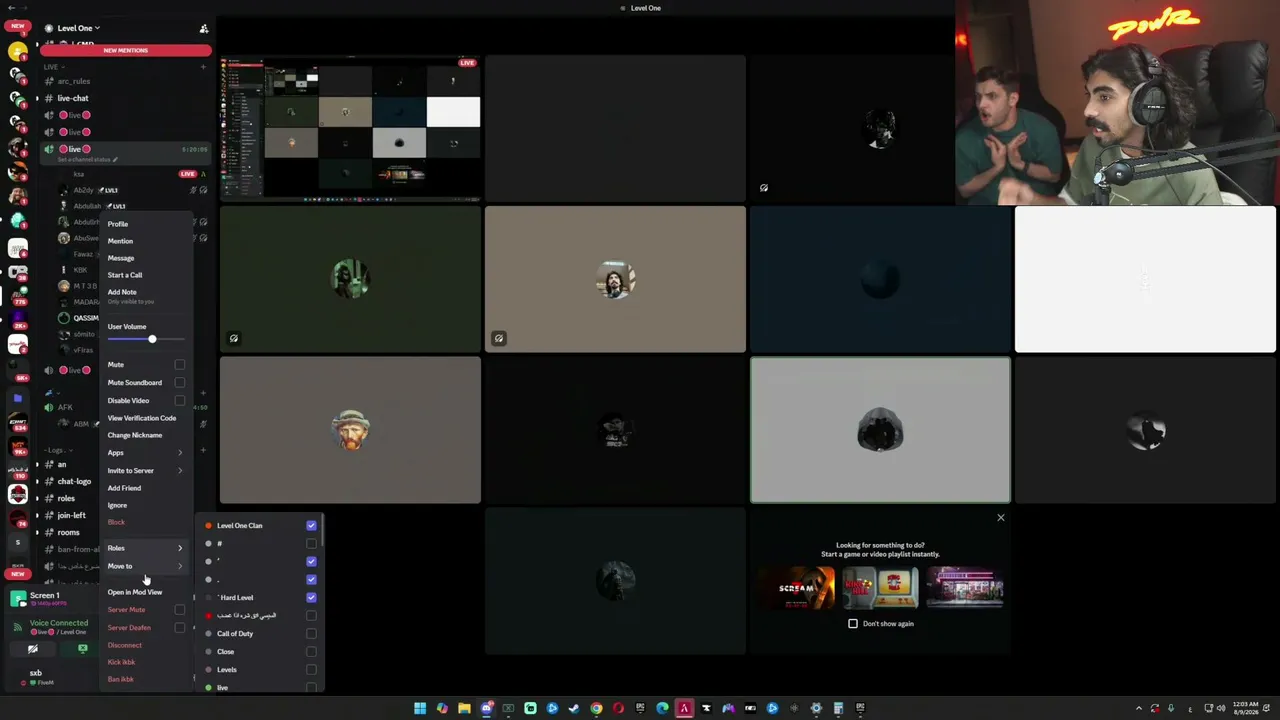Check the Call of Duty role checkbox

tap(312, 633)
